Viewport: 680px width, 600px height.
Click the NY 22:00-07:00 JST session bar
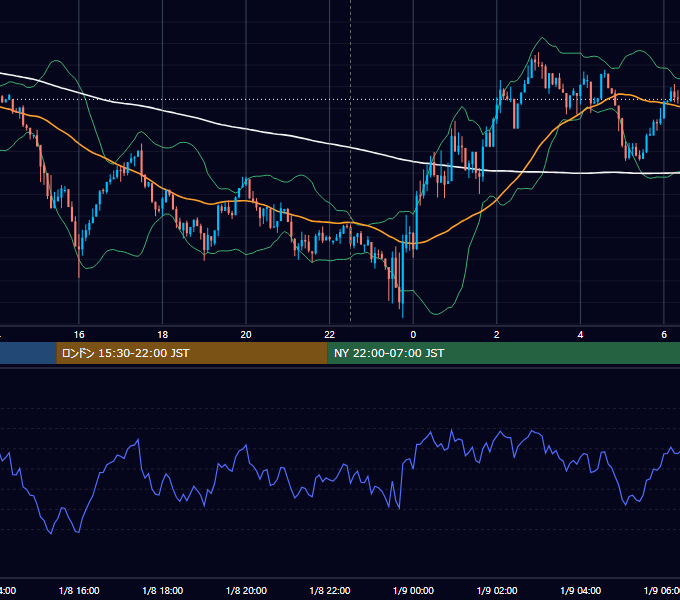pyautogui.click(x=503, y=353)
